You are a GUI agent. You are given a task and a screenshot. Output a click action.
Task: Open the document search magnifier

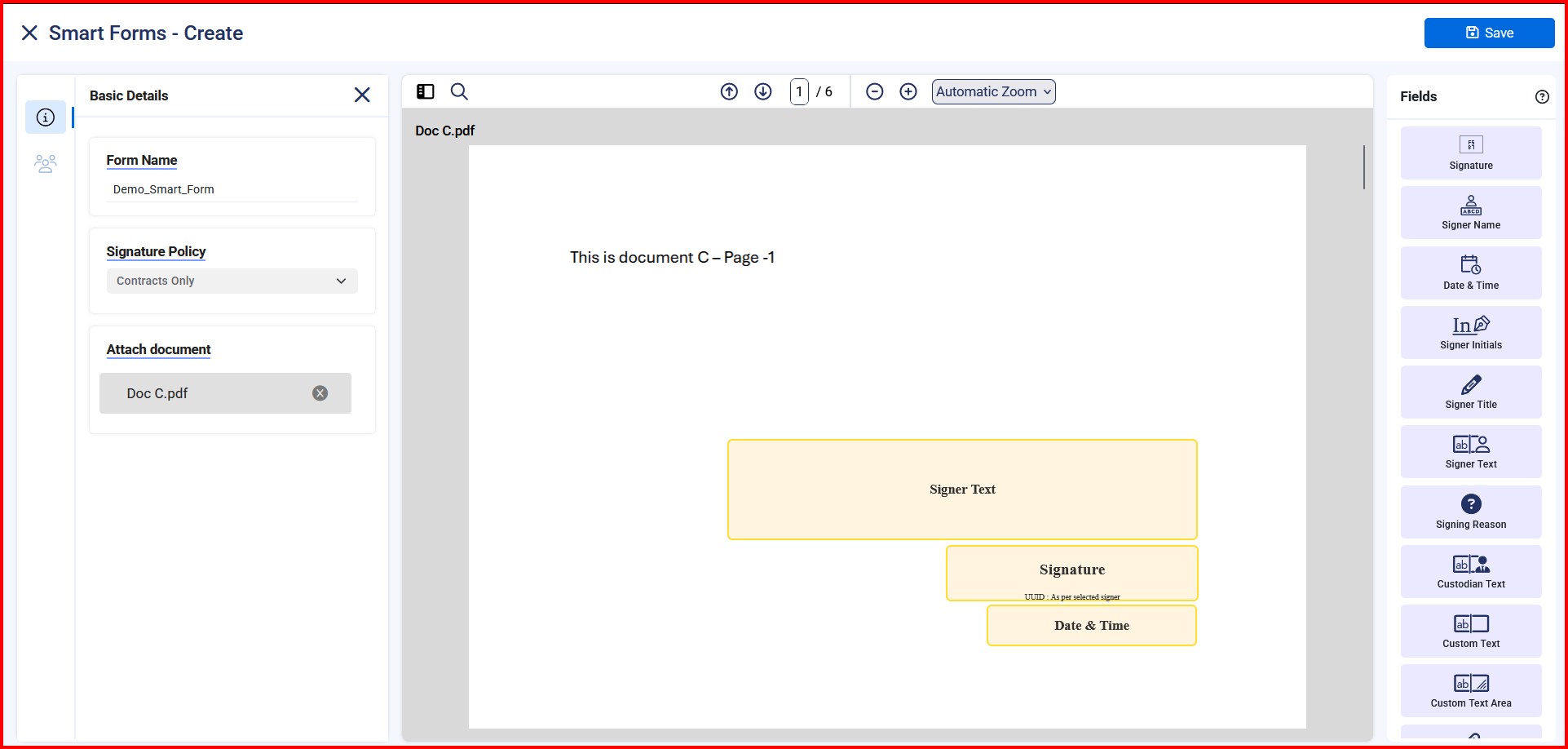tap(459, 91)
